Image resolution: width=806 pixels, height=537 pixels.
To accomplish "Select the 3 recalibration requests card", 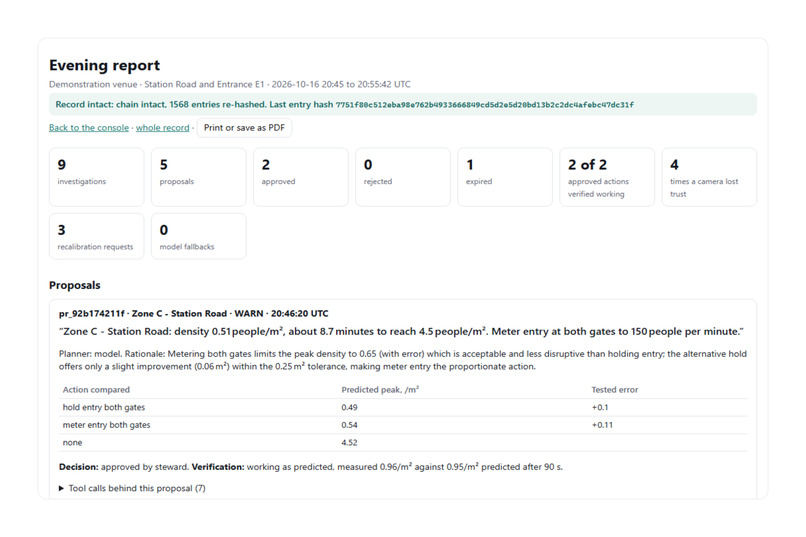I will 97,236.
